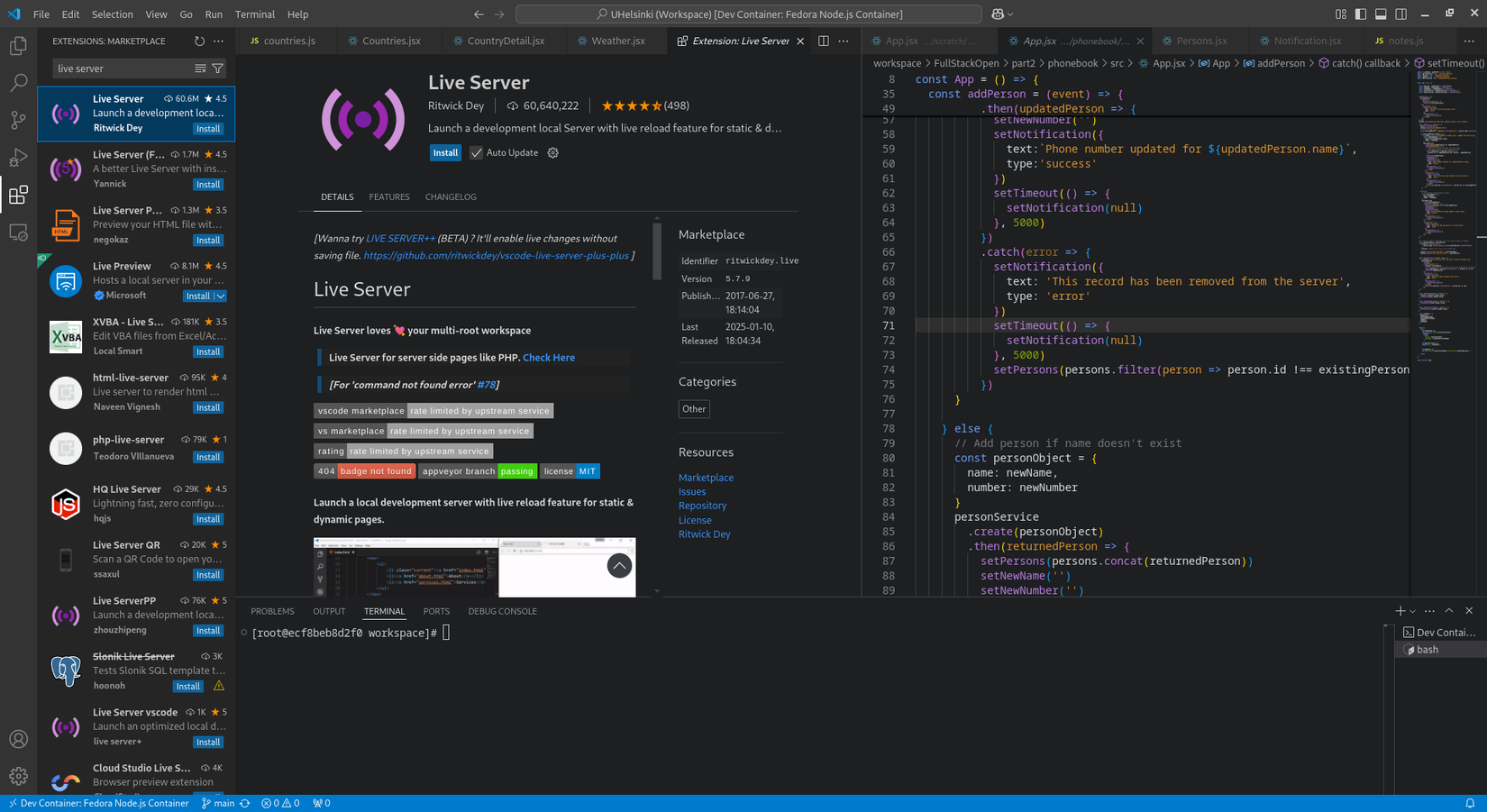Open the Repository link under Resources
Viewport: 1487px width, 812px height.
point(702,506)
